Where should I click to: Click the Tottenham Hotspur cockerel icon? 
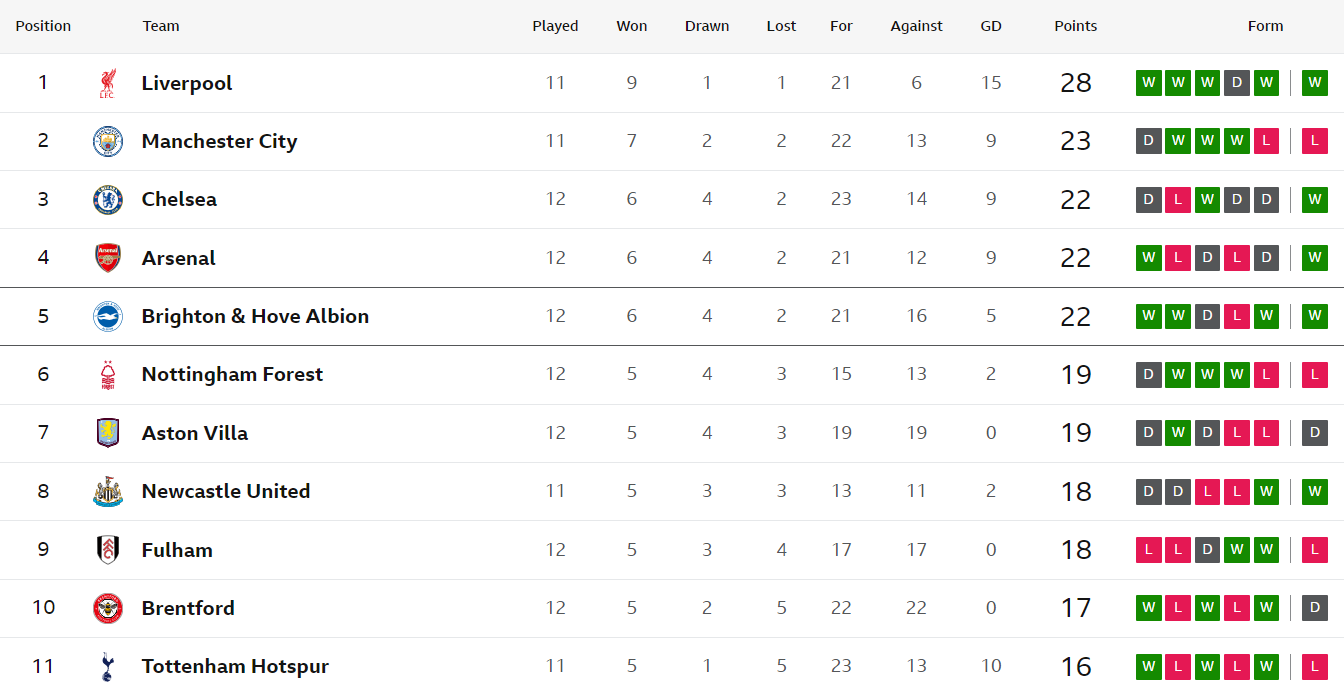(x=107, y=666)
